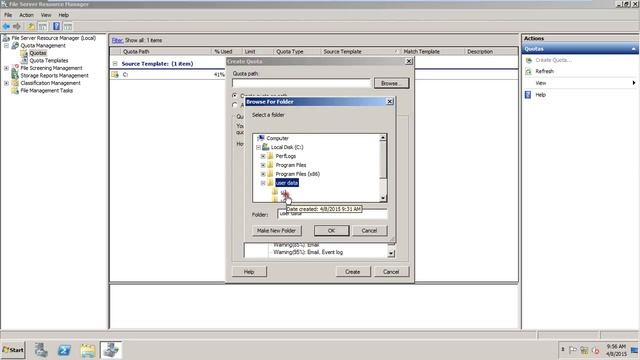Click Help in Actions pane
Screen dimensions: 640x360
540,95
